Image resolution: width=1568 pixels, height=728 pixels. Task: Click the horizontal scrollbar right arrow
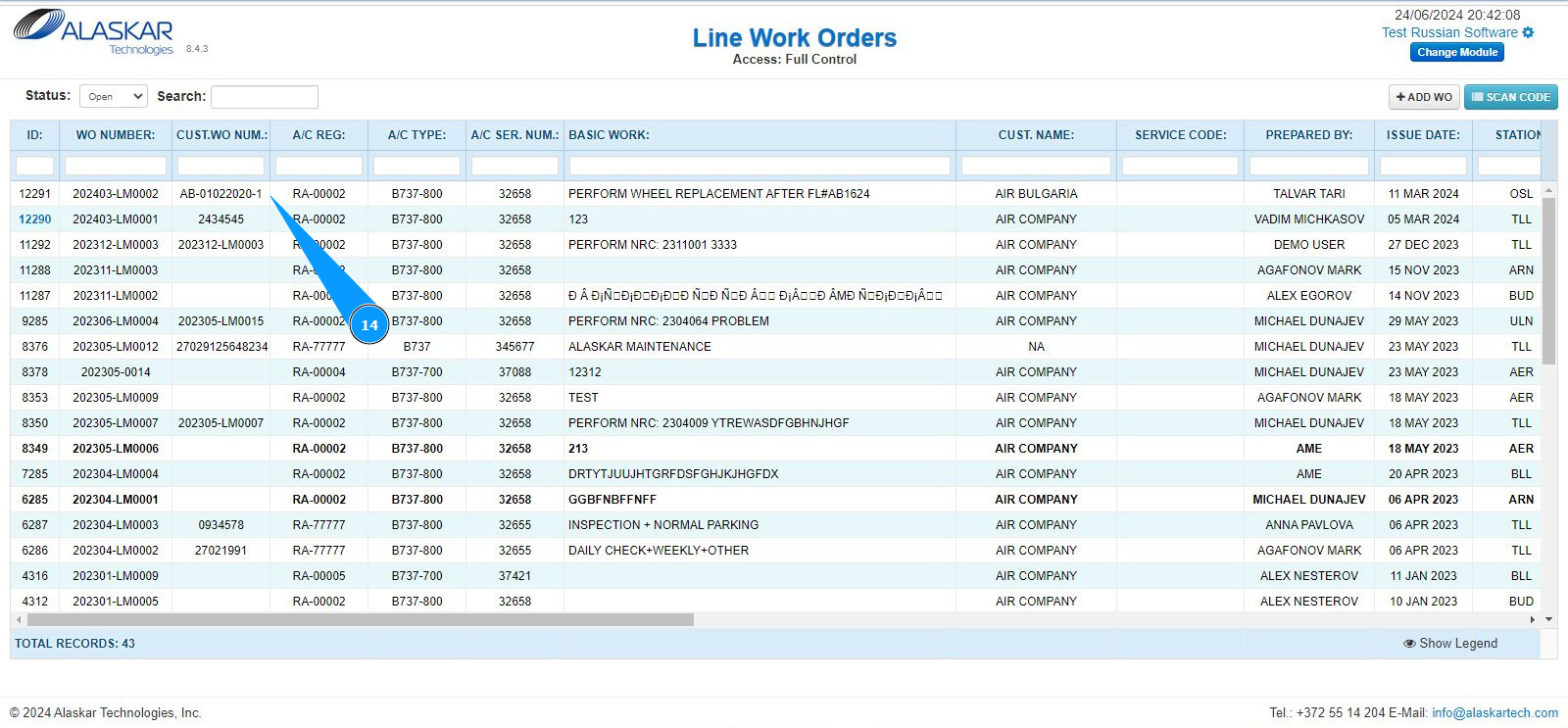point(1533,619)
